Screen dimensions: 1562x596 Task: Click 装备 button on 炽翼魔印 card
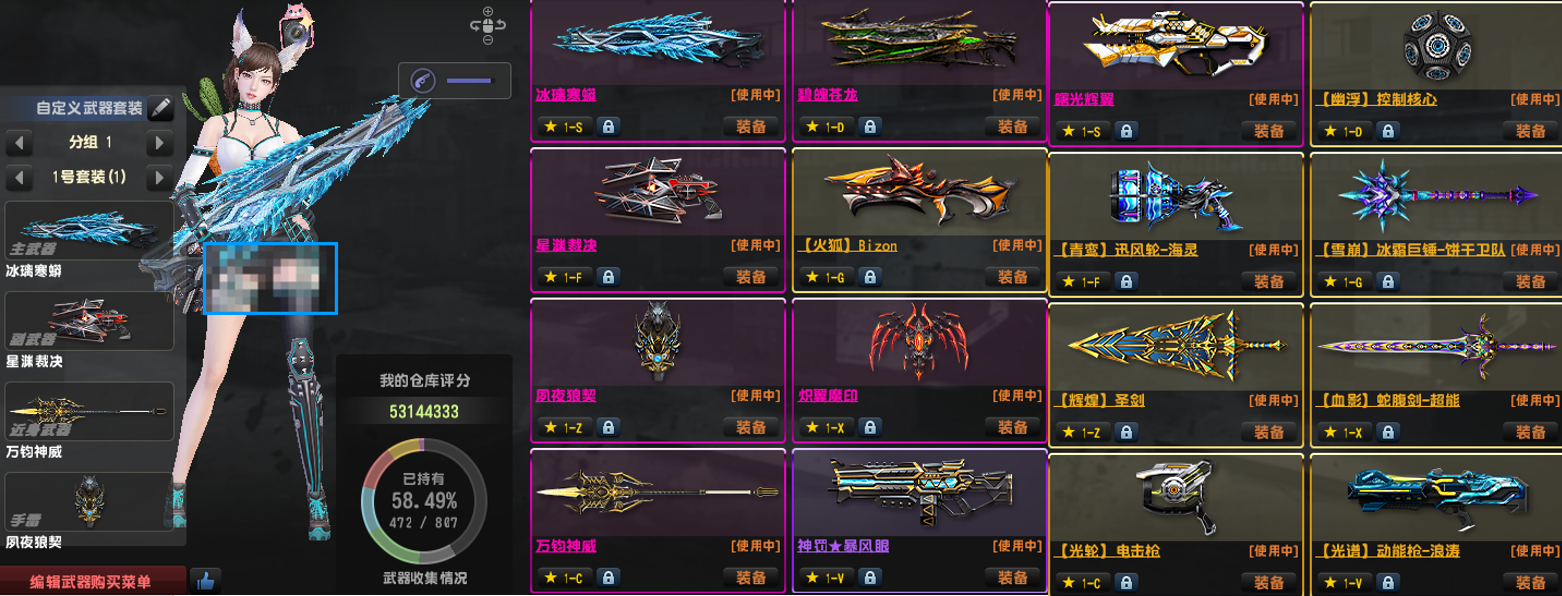pyautogui.click(x=1012, y=427)
